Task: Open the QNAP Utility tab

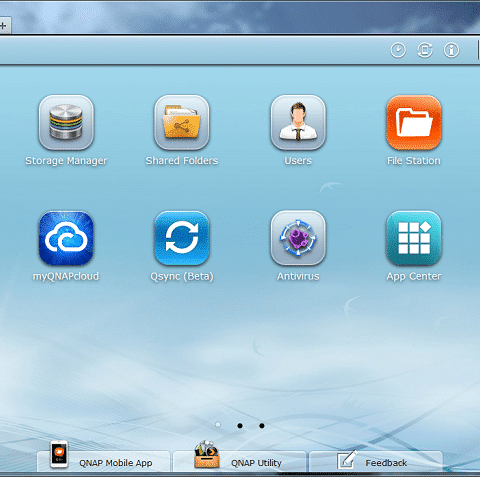Action: click(x=239, y=461)
